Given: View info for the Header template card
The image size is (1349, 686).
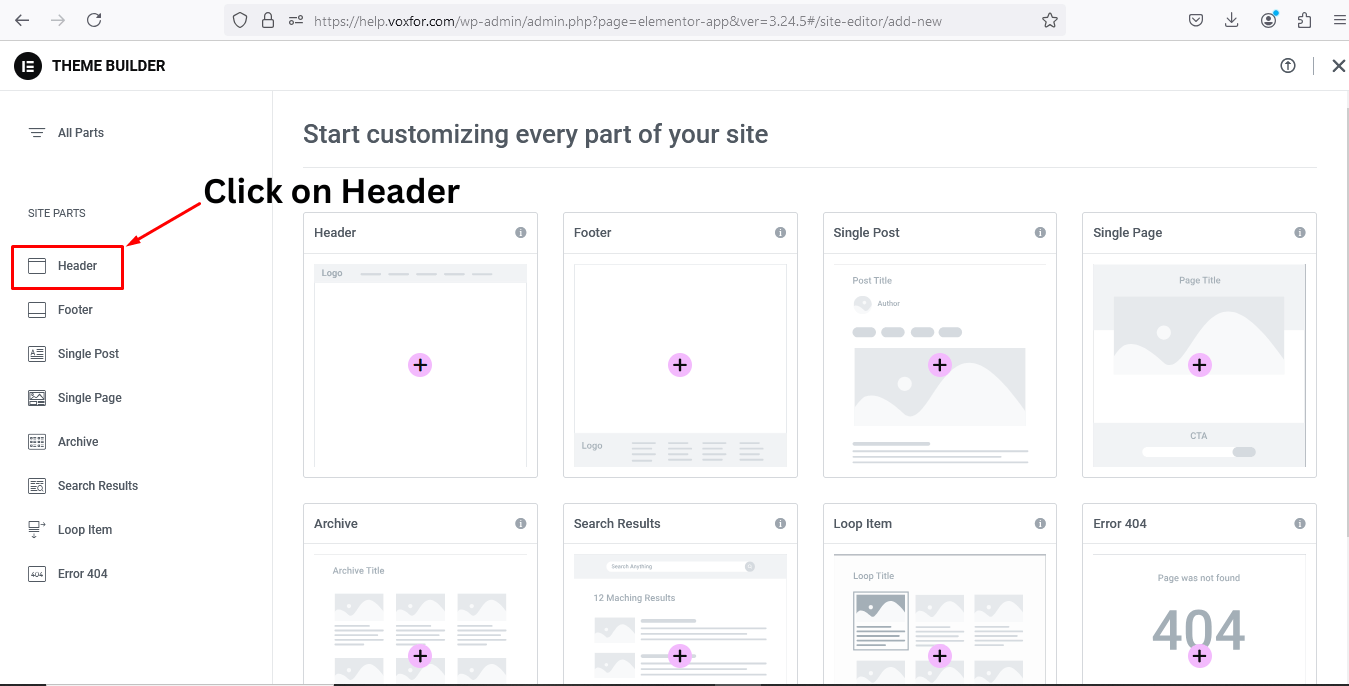Looking at the screenshot, I should tap(520, 232).
